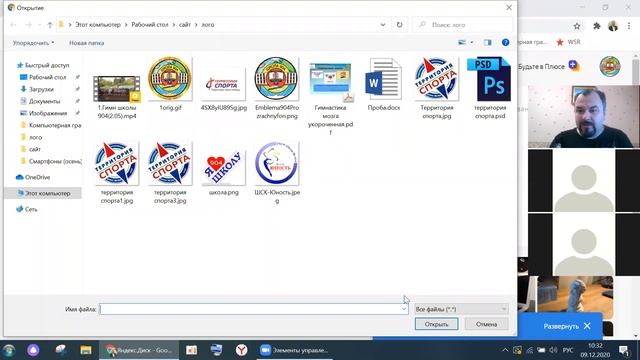This screenshot has height=360, width=640.
Task: Toggle the preview pane
Action: 487,42
